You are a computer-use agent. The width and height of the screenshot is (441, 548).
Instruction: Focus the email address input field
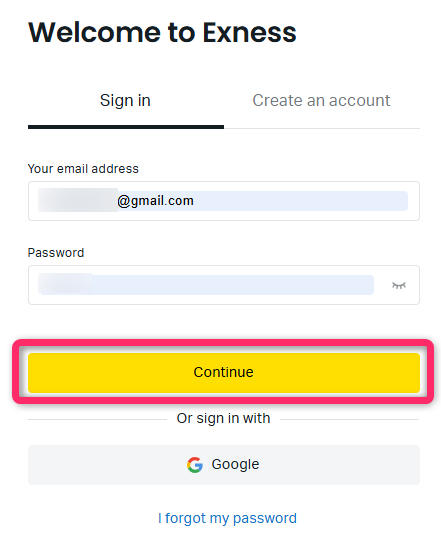click(224, 201)
